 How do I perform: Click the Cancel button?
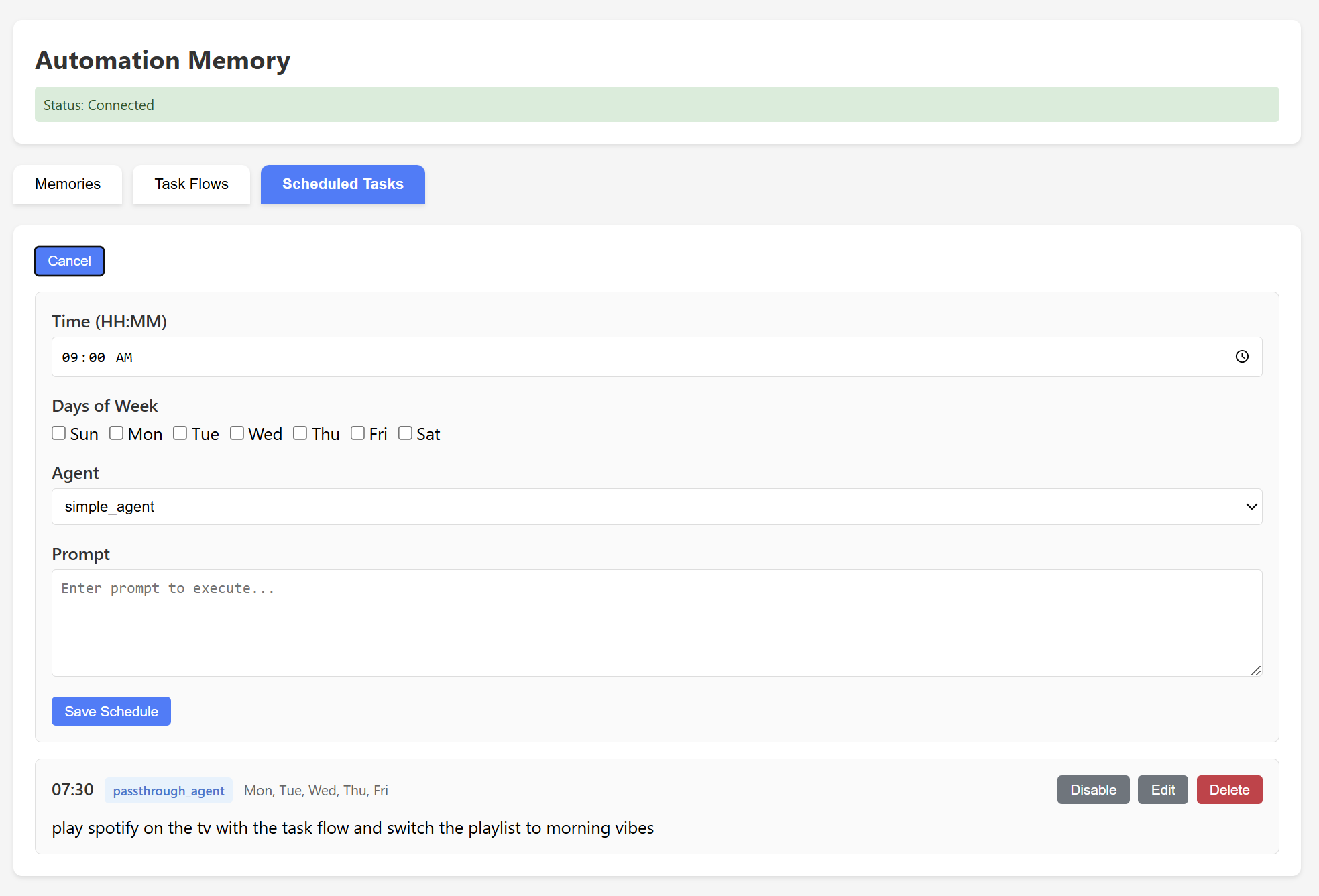pyautogui.click(x=70, y=261)
